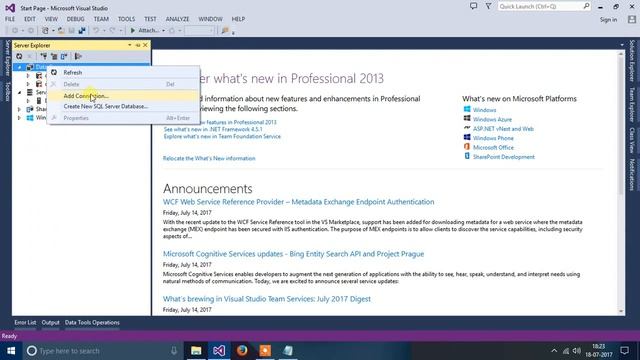Viewport: 640px width, 360px height.
Task: Show hidden system tray icons chevron
Action: coord(554,351)
